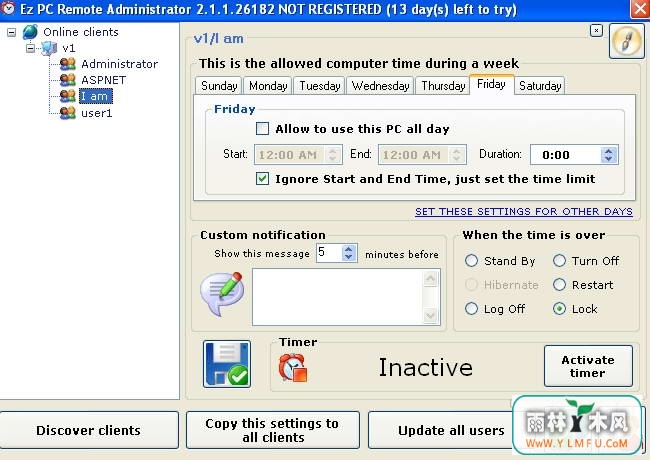Click the v1 label in the tree
The image size is (650, 460).
(69, 48)
